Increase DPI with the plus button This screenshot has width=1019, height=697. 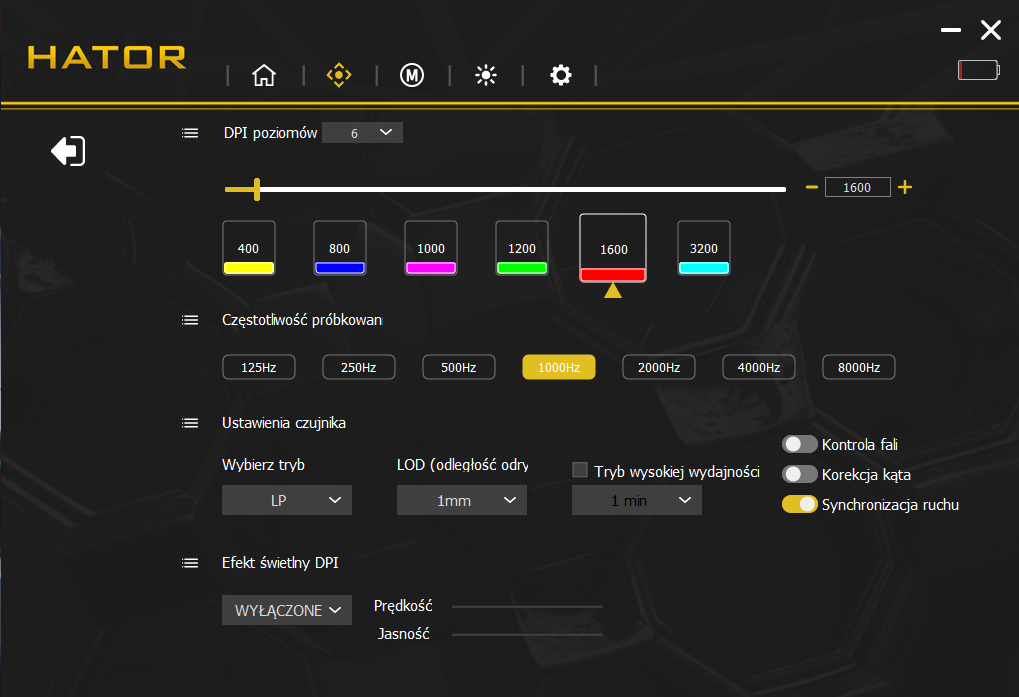pyautogui.click(x=905, y=187)
